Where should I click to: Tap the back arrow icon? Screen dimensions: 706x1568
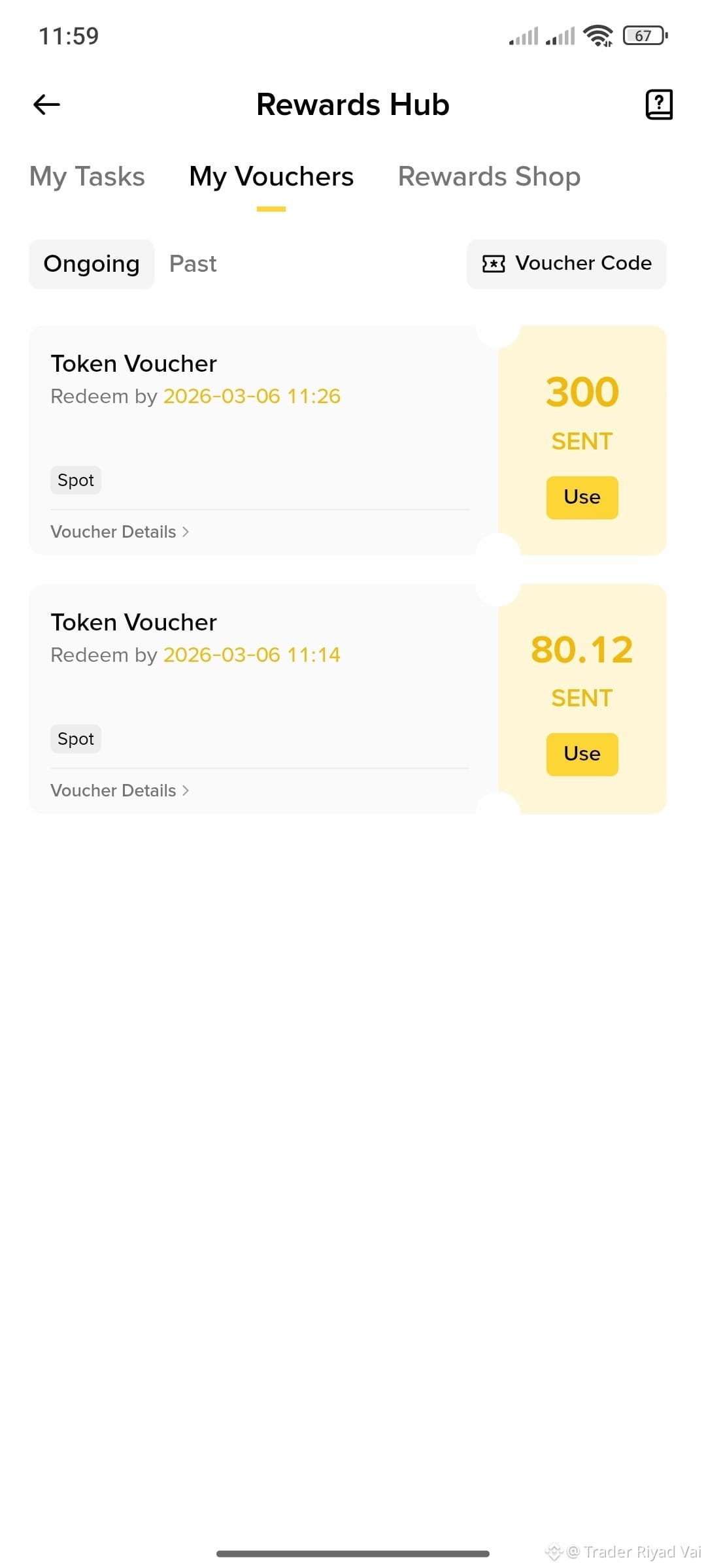point(46,105)
